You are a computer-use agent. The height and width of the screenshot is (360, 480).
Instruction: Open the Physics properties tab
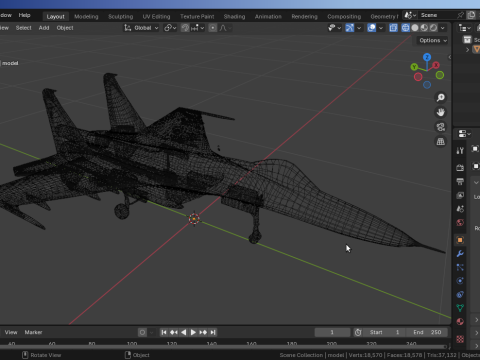coord(460,281)
